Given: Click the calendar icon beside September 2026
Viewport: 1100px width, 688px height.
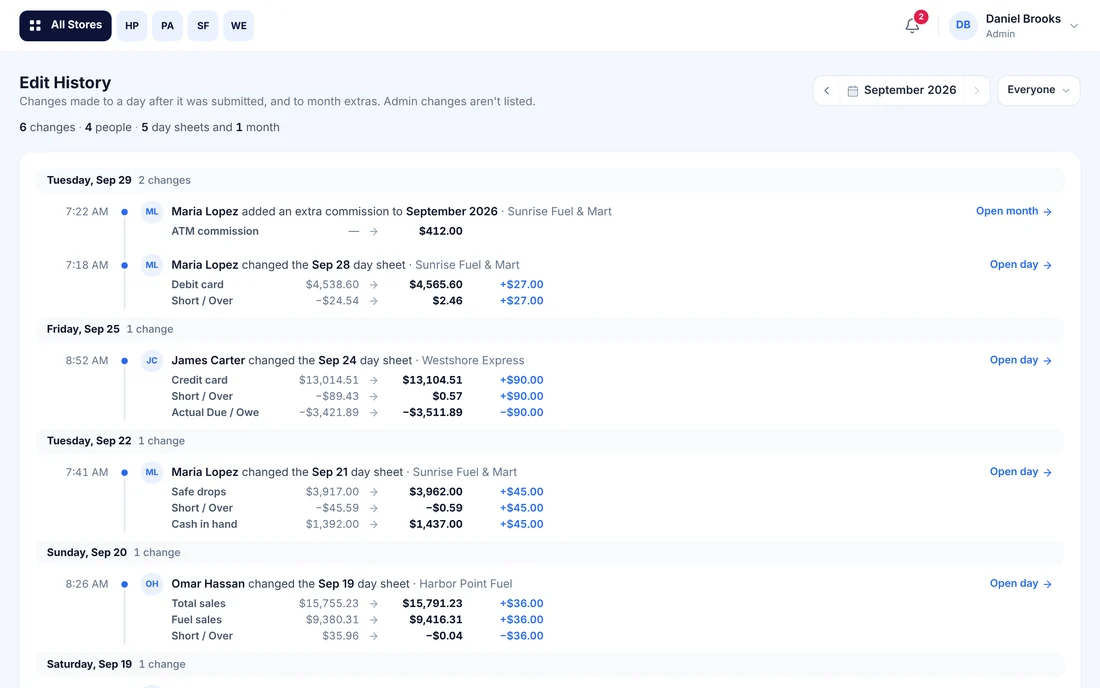Looking at the screenshot, I should [852, 90].
